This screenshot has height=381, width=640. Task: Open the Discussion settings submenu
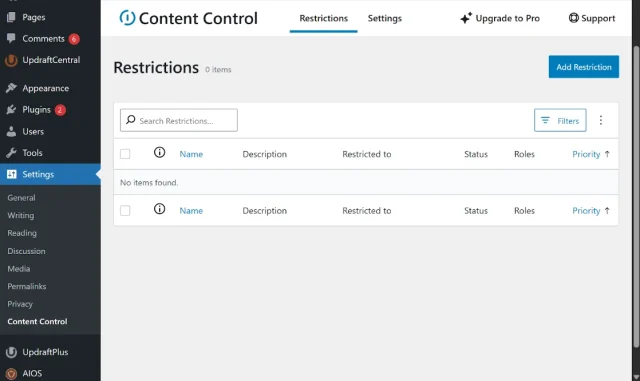26,251
